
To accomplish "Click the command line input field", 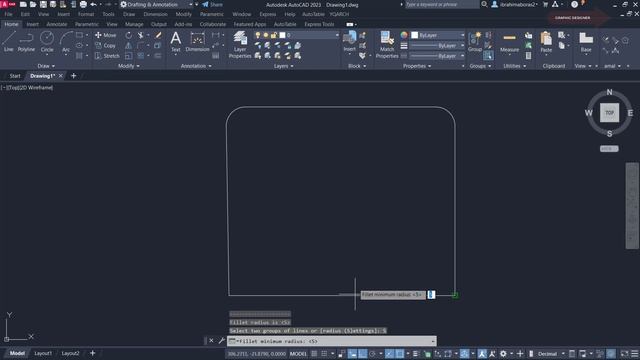I will [x=331, y=341].
